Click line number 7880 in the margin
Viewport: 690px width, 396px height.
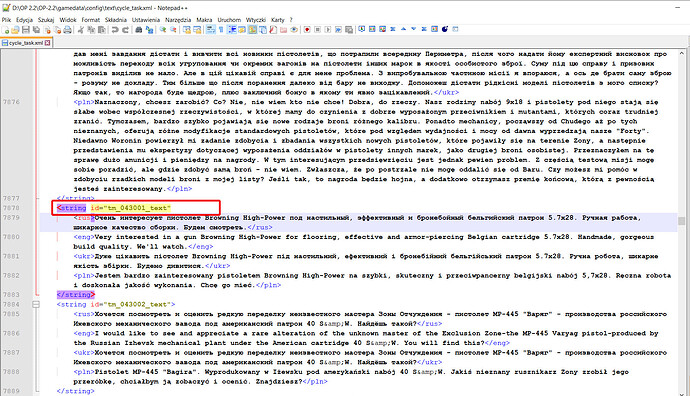(x=11, y=237)
